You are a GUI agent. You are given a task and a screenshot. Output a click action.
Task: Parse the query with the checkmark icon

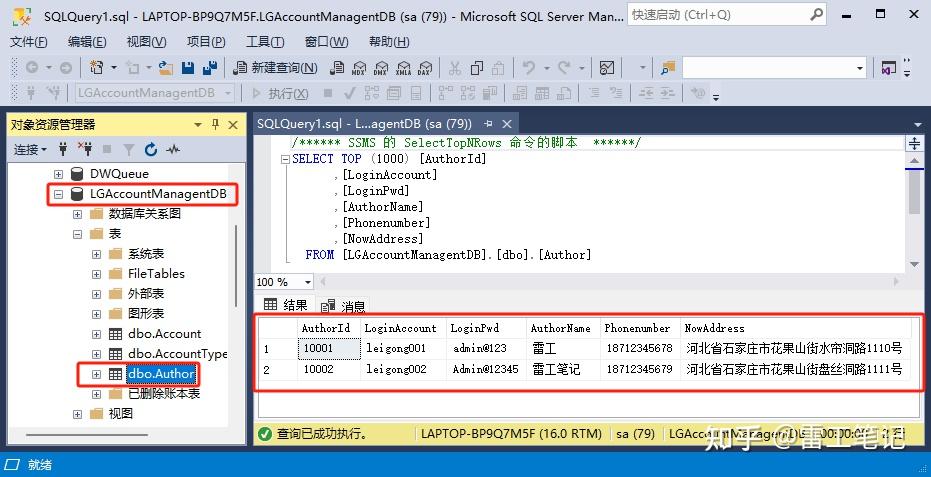350,93
